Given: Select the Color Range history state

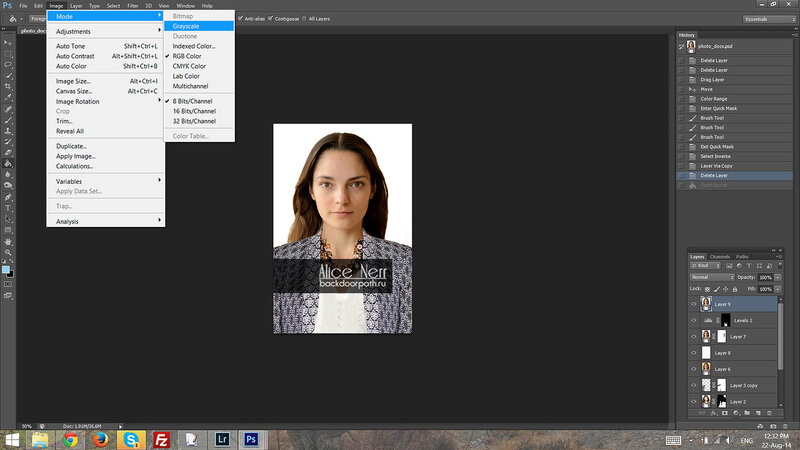Looking at the screenshot, I should (x=712, y=99).
